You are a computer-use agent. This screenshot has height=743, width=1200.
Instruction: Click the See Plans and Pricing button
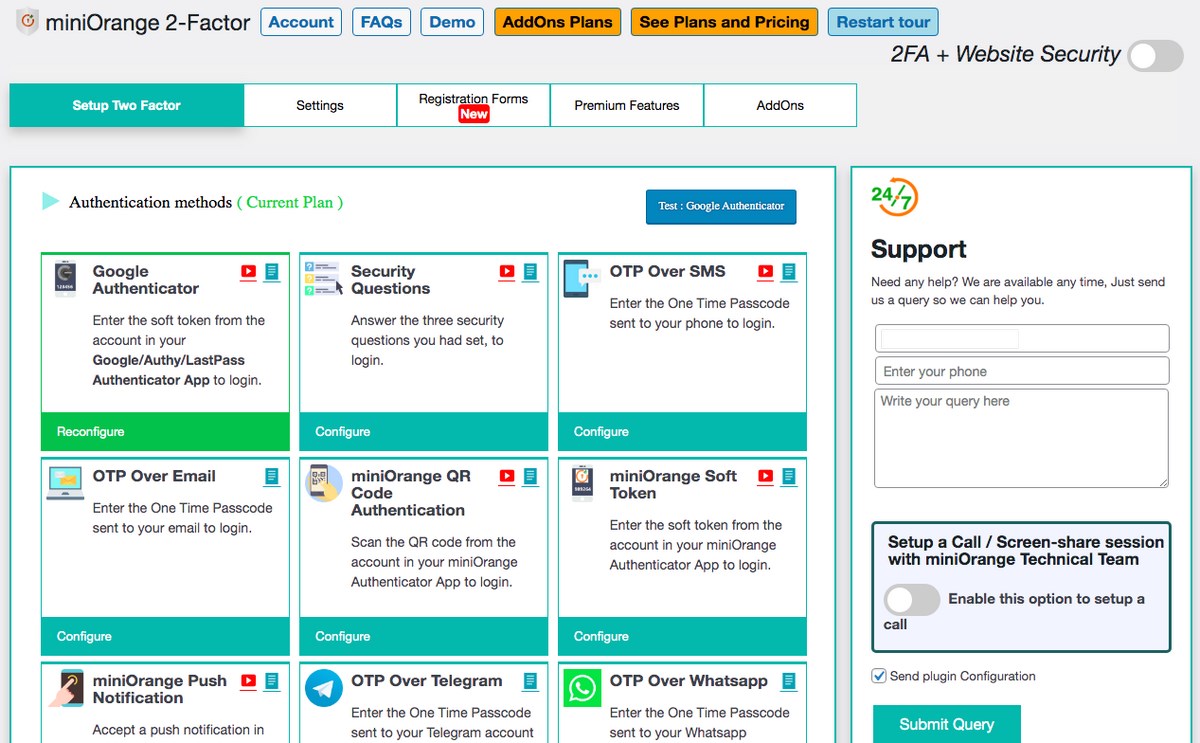coord(724,22)
